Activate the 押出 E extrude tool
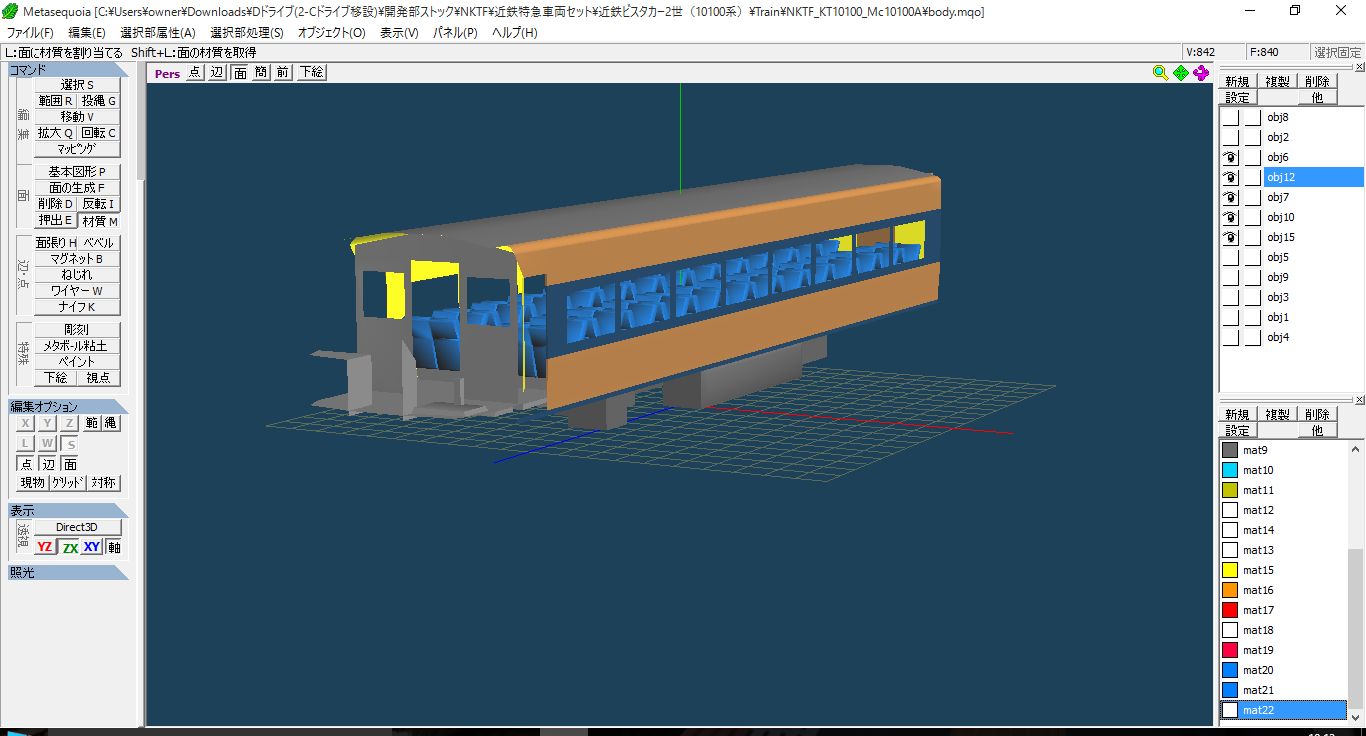 pos(56,221)
